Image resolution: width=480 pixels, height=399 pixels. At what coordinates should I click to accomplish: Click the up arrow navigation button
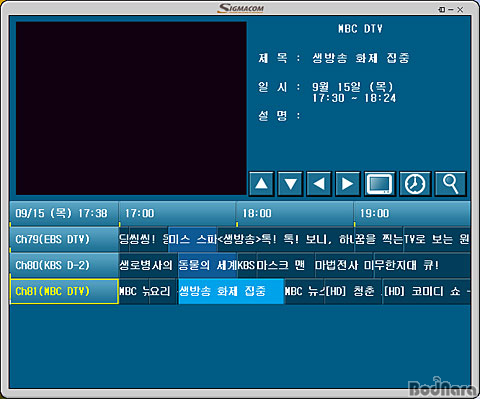point(261,184)
